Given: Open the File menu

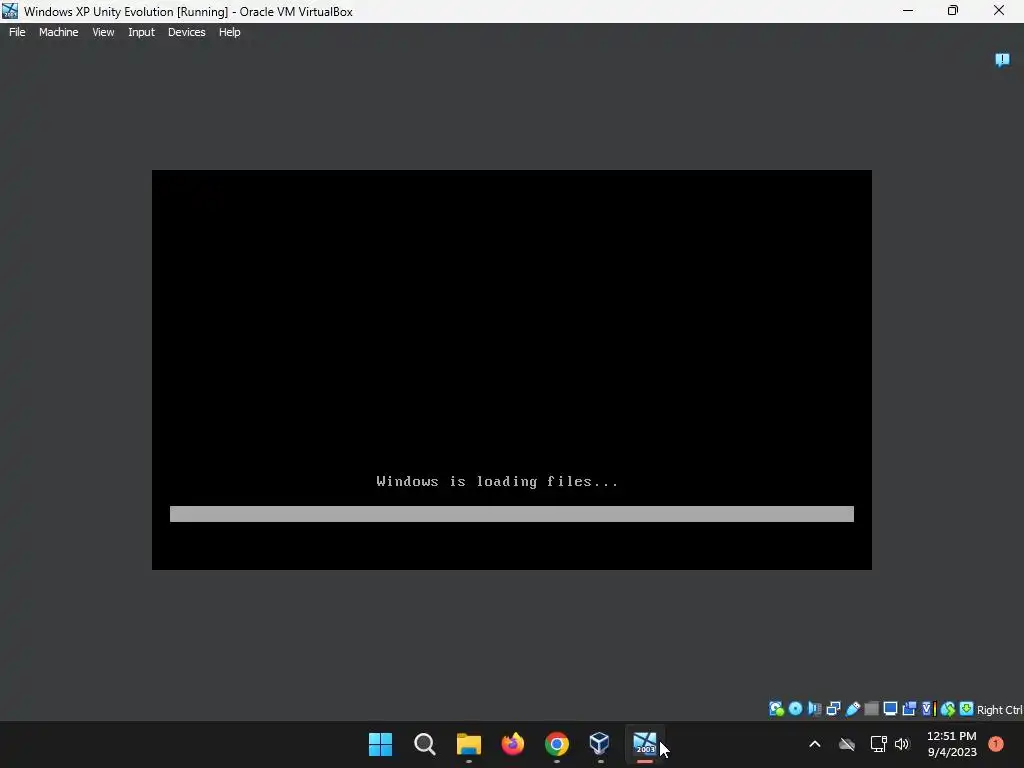Looking at the screenshot, I should [17, 32].
